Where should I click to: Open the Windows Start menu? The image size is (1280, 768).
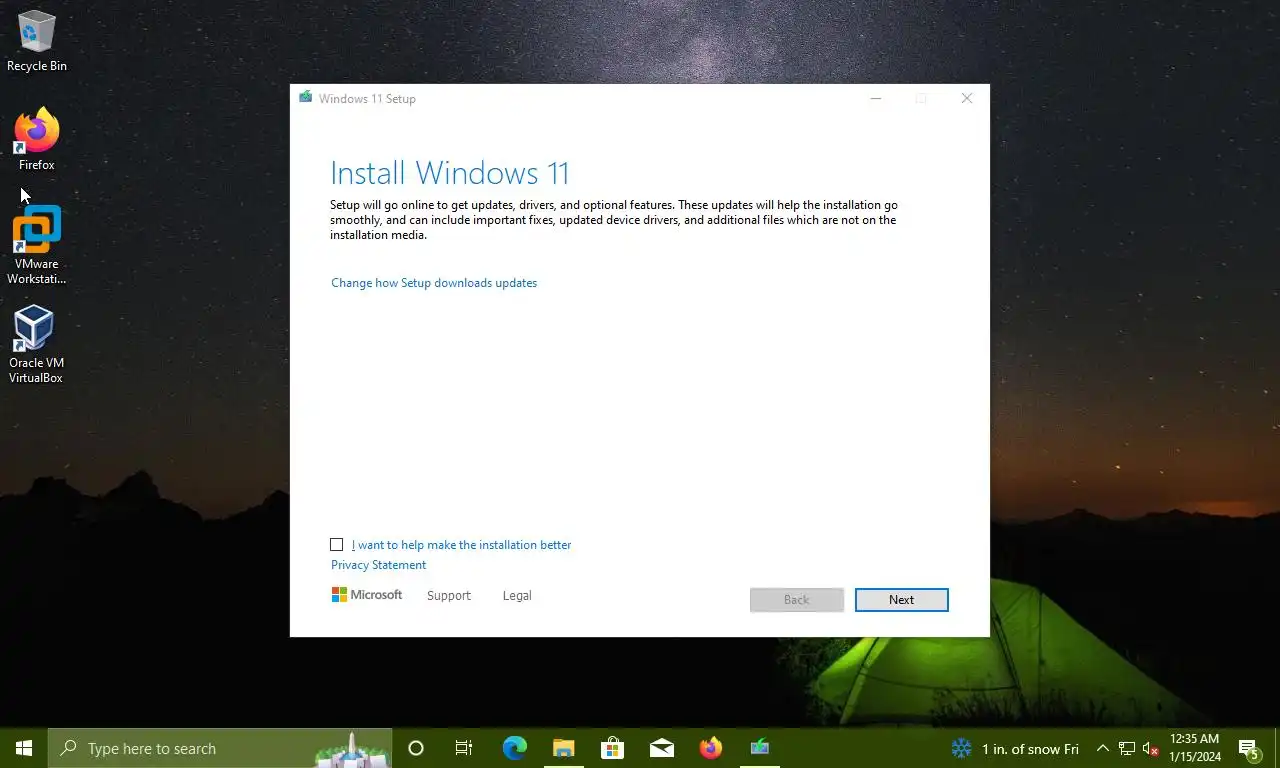pyautogui.click(x=24, y=748)
